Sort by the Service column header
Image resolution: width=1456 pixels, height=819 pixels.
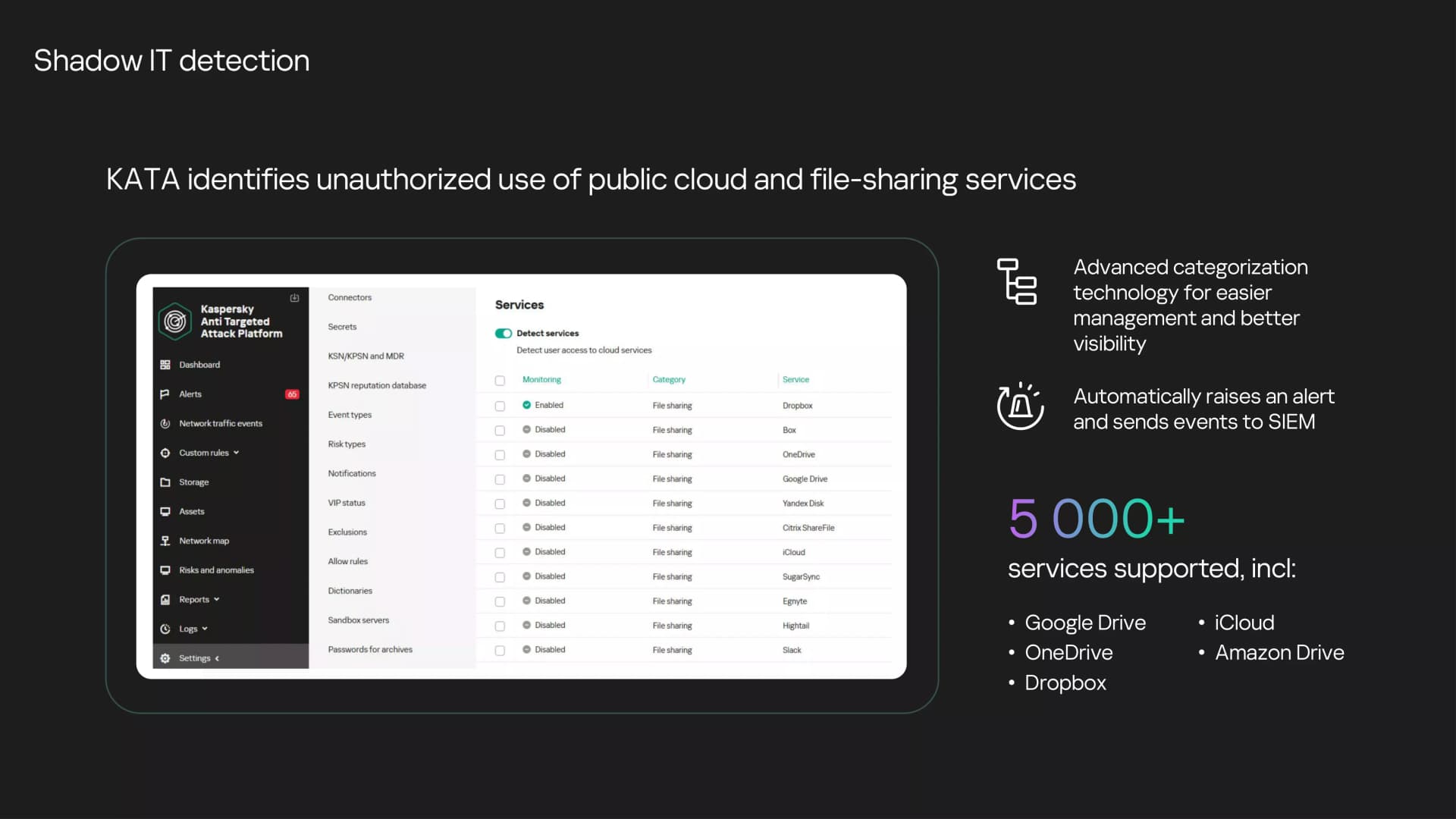795,379
